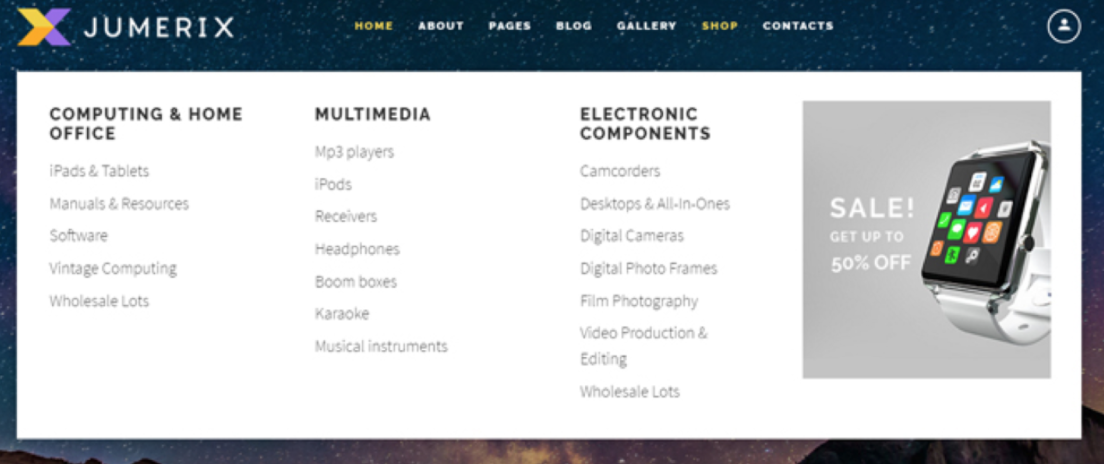Image resolution: width=1104 pixels, height=464 pixels.
Task: Select the Pages menu item
Action: tap(510, 26)
